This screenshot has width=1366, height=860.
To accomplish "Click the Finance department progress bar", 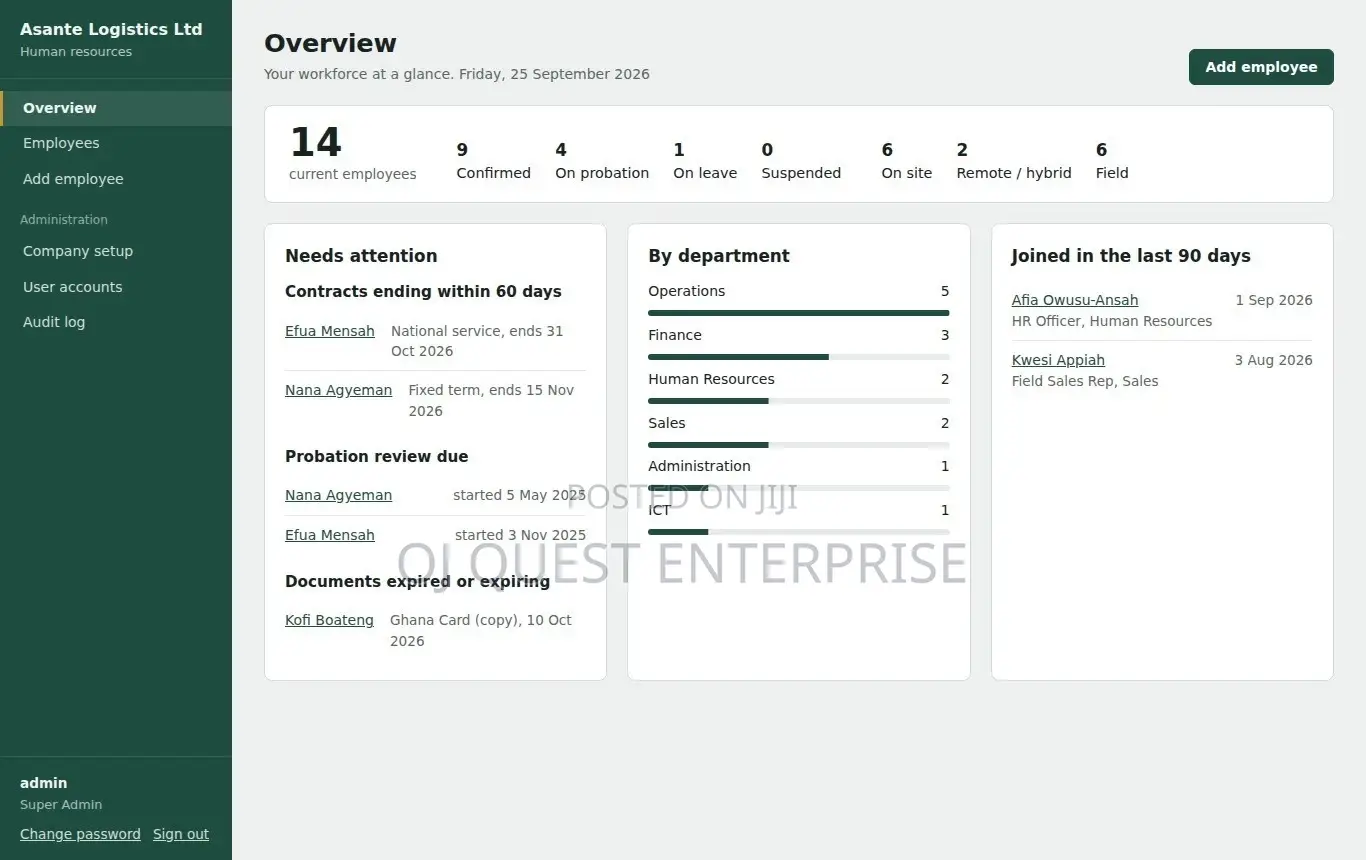I will click(799, 357).
